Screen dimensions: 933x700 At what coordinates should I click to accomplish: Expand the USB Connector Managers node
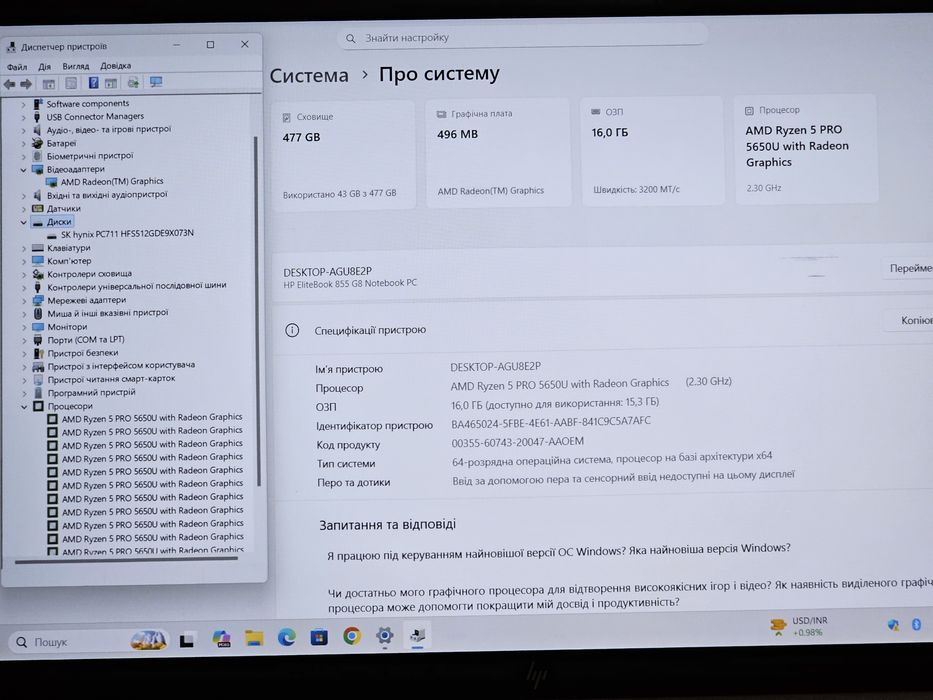click(24, 117)
